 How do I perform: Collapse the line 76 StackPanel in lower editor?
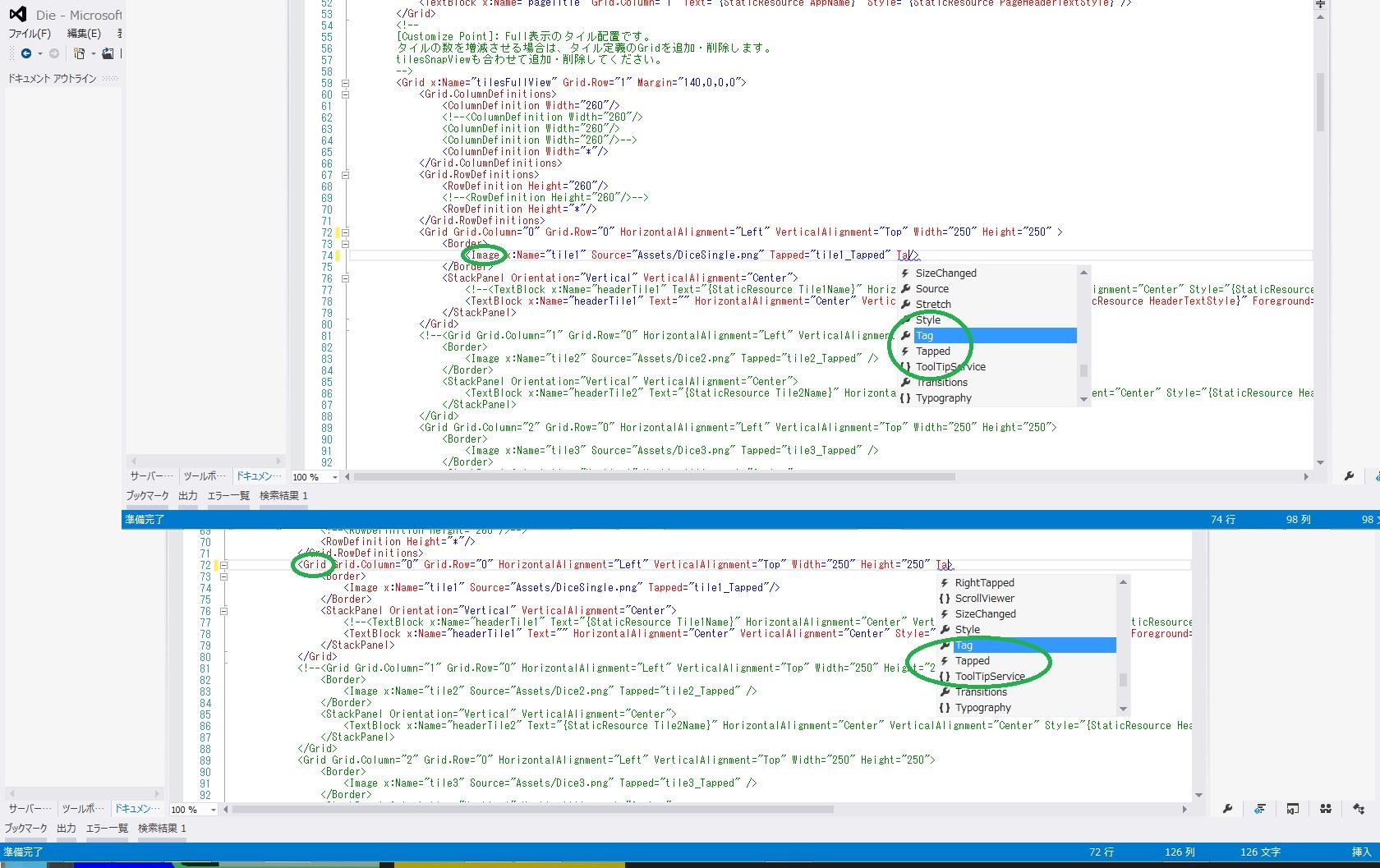click(223, 611)
